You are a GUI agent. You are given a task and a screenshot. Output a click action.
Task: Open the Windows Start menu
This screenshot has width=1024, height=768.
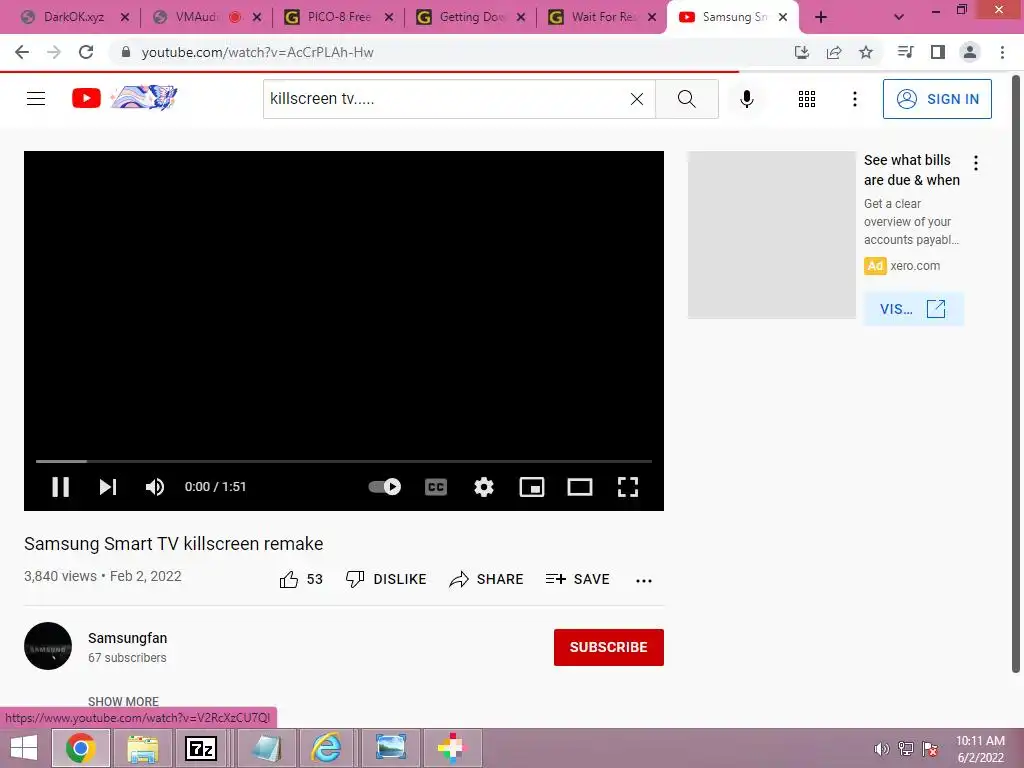(x=24, y=748)
